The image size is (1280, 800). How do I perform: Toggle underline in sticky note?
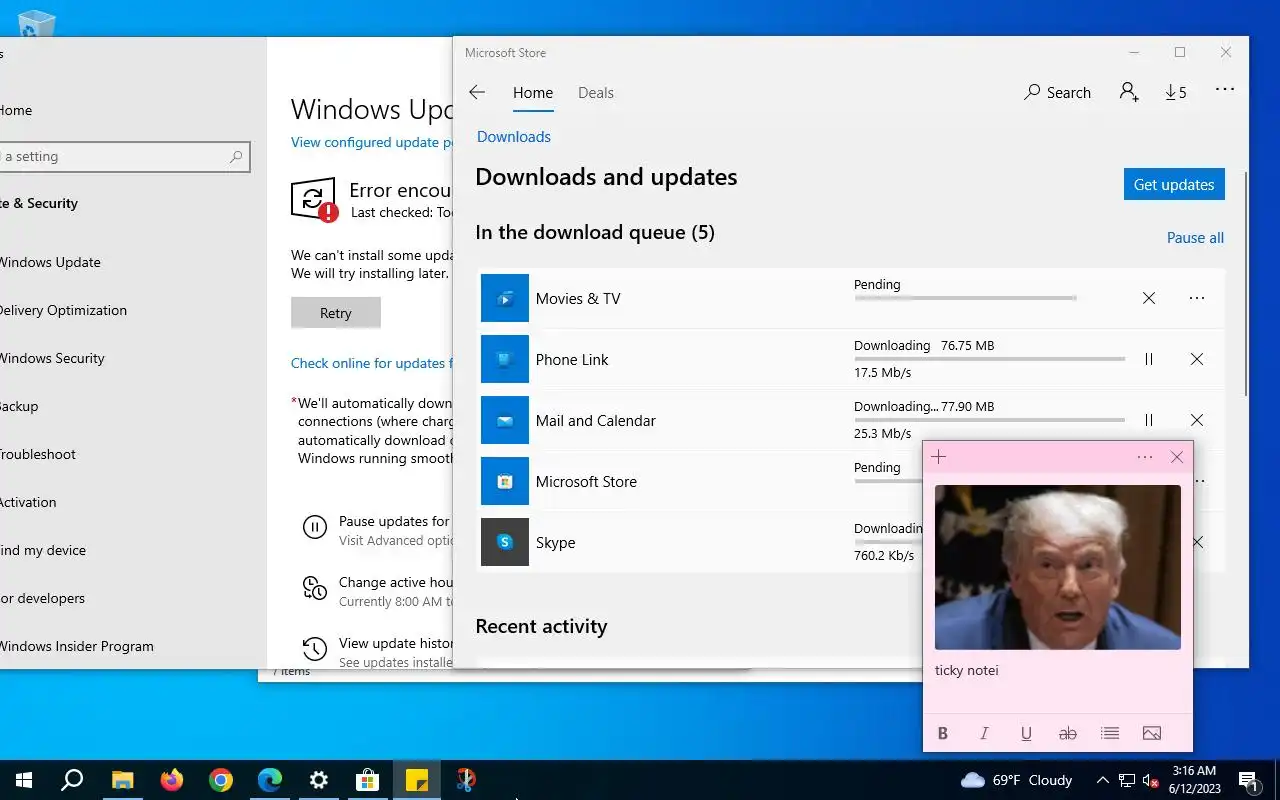click(x=1026, y=733)
